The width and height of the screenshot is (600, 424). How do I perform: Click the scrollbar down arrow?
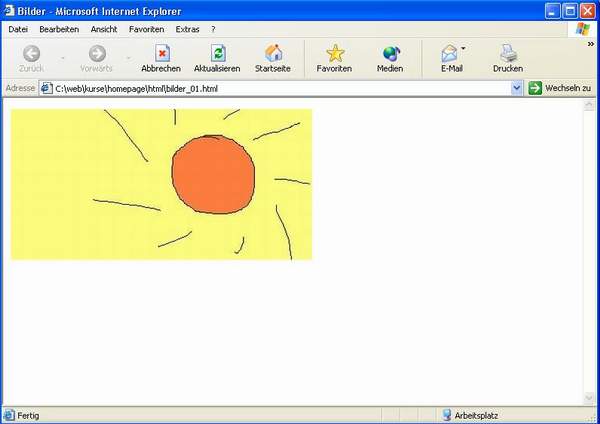[589, 398]
